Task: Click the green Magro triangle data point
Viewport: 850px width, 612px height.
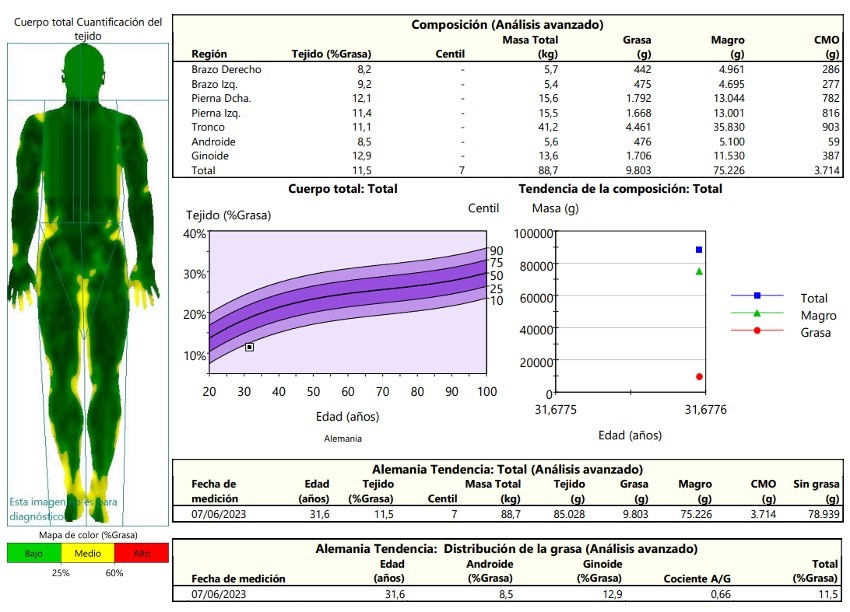Action: click(699, 271)
